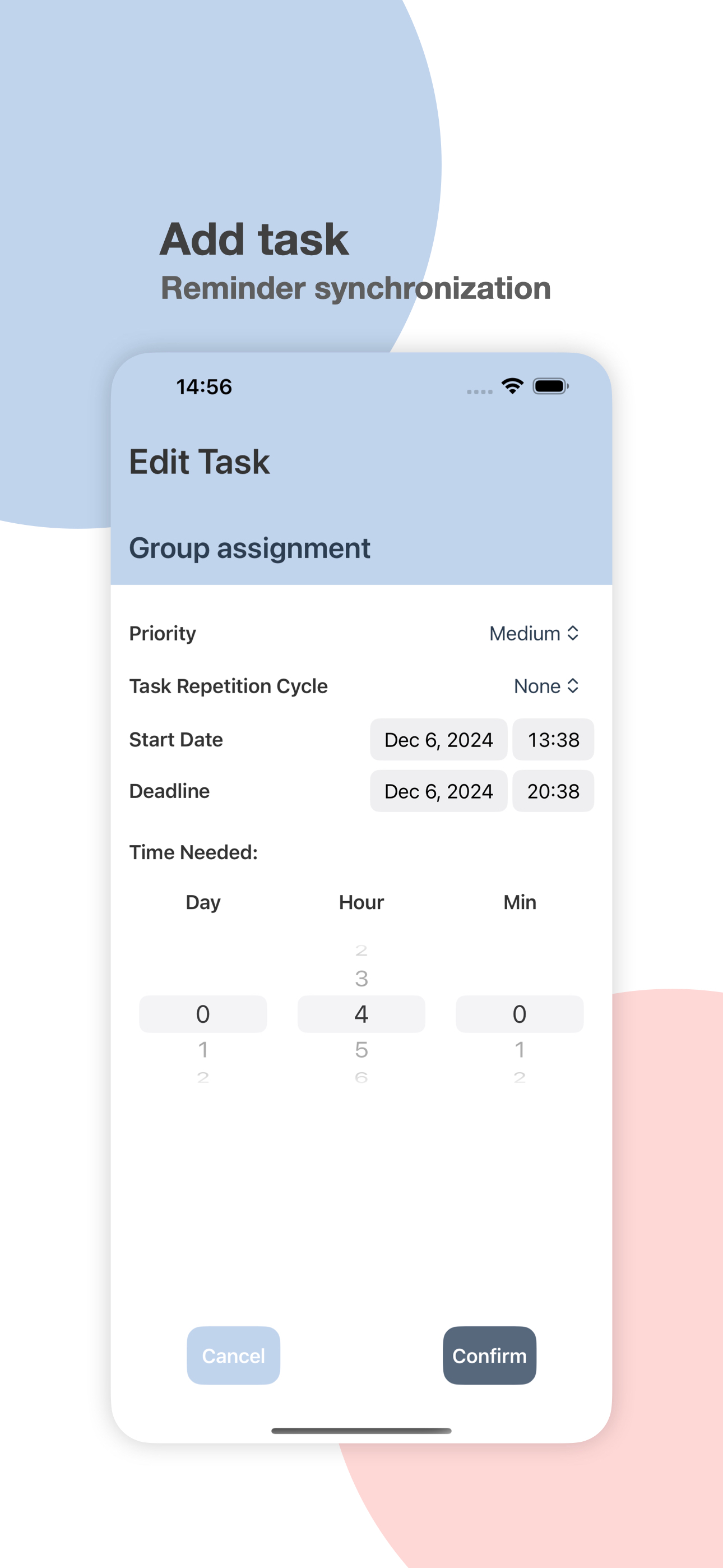Viewport: 723px width, 1568px height.
Task: Tap the Edit Task heading
Action: coord(199,462)
